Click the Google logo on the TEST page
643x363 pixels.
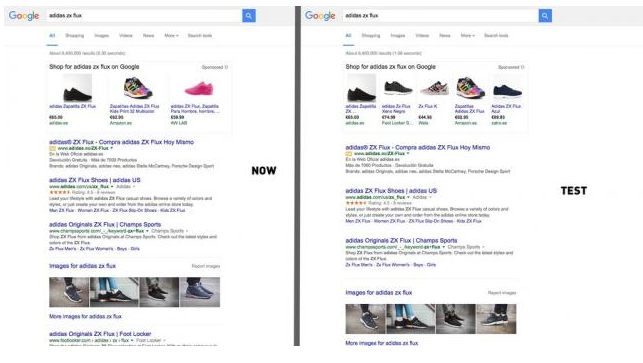tap(320, 16)
